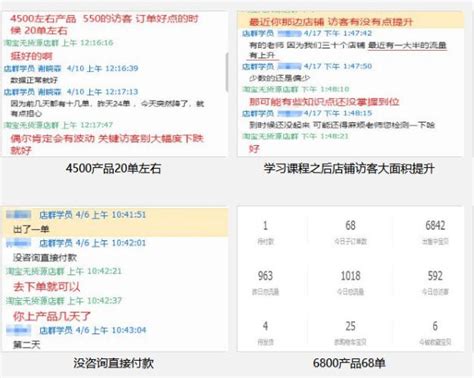Click sender line timestamped 下午 1:48:21
Viewport: 474px width, 378px height.
click(x=296, y=136)
